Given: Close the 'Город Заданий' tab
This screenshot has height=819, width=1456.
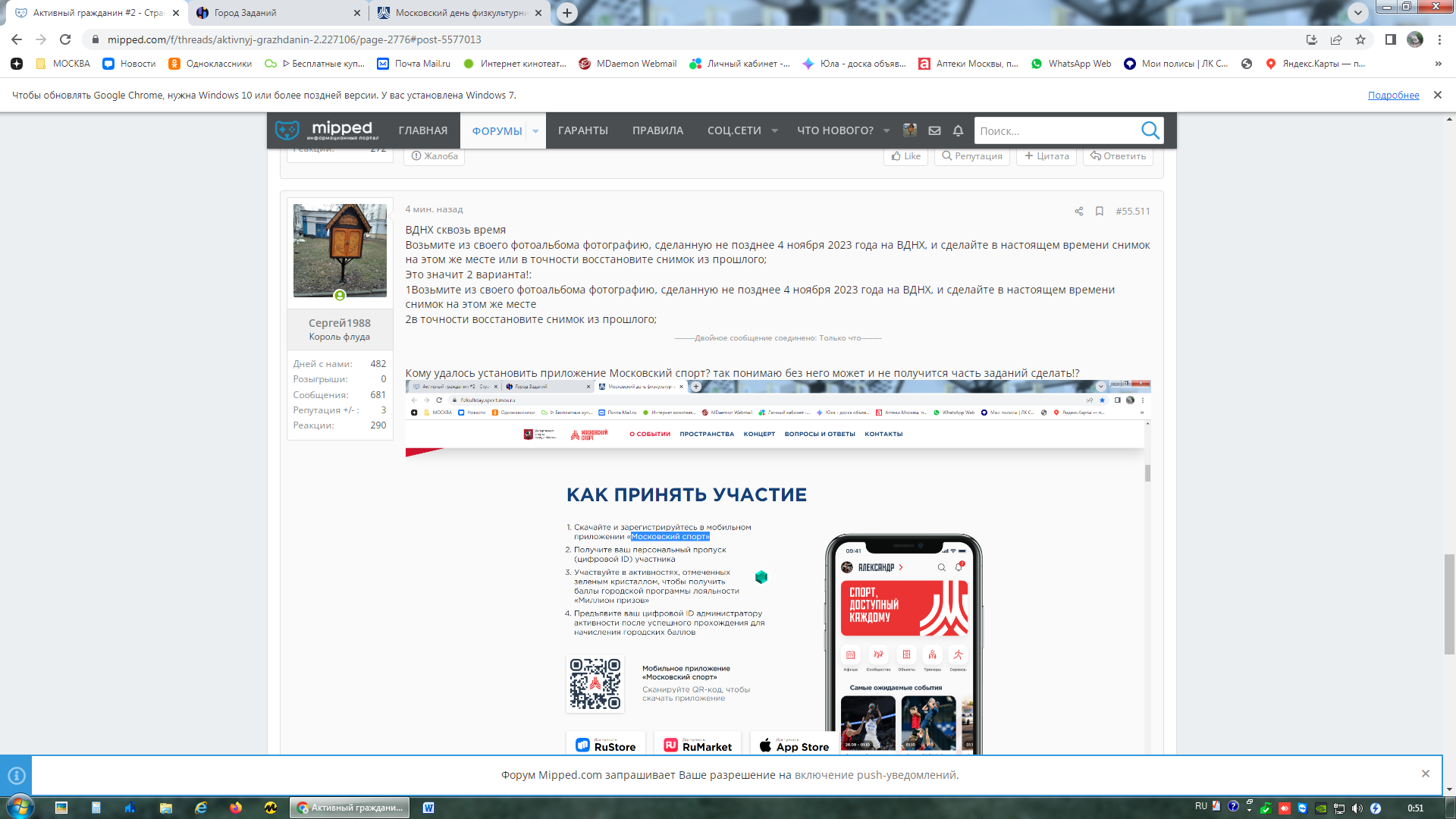Looking at the screenshot, I should pyautogui.click(x=357, y=13).
